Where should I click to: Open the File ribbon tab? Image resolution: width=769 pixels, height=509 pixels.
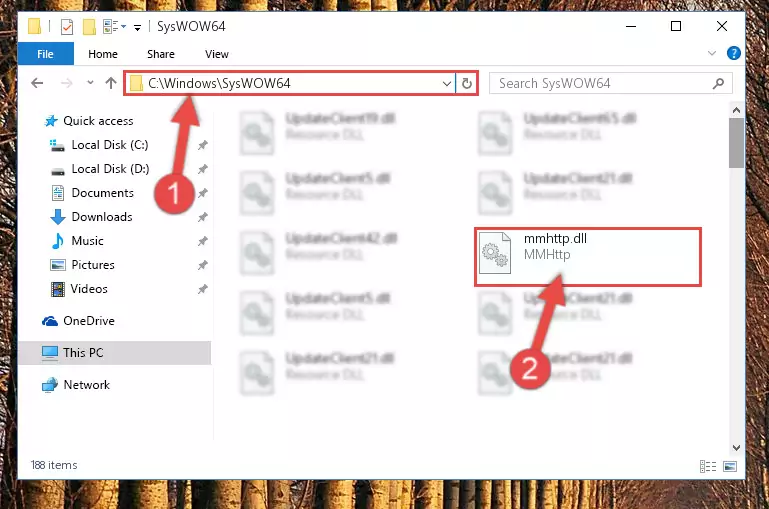46,54
